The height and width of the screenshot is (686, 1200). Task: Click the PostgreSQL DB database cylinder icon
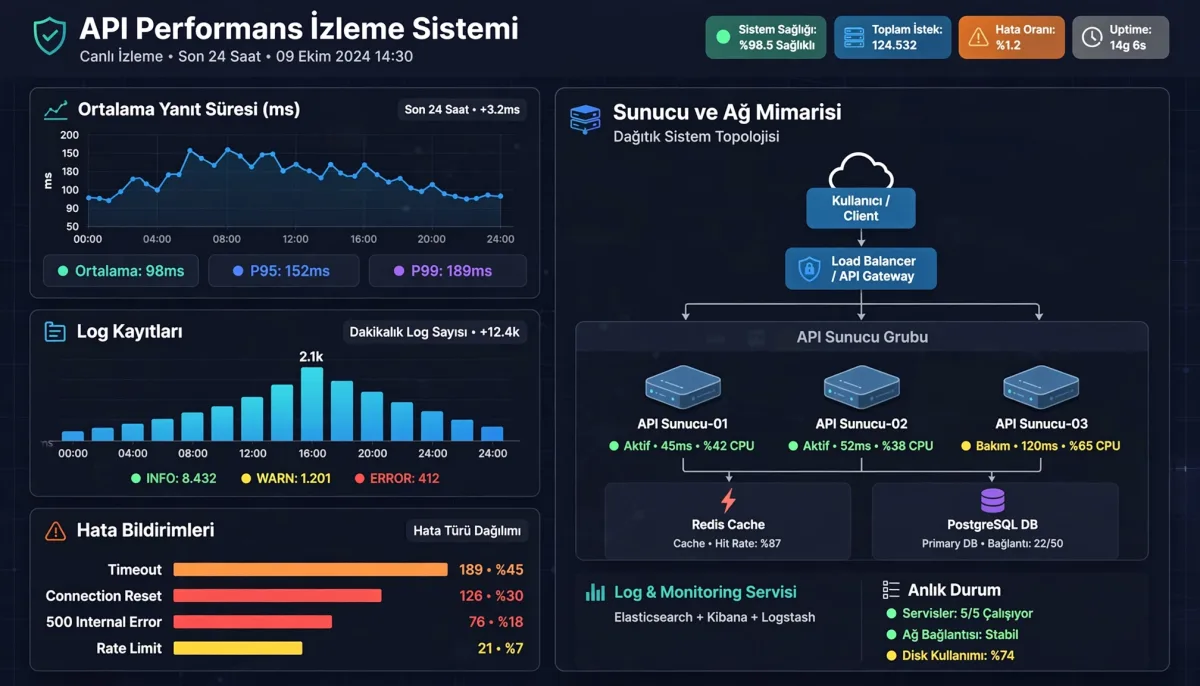pyautogui.click(x=992, y=501)
